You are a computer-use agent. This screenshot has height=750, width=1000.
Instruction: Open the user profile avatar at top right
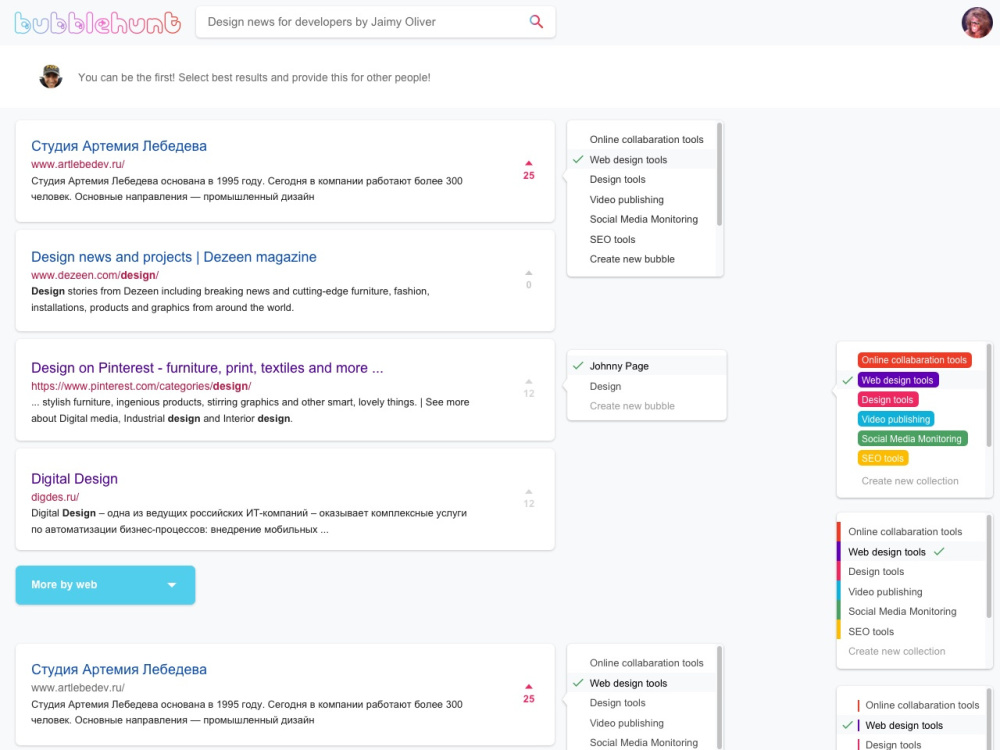click(x=976, y=22)
